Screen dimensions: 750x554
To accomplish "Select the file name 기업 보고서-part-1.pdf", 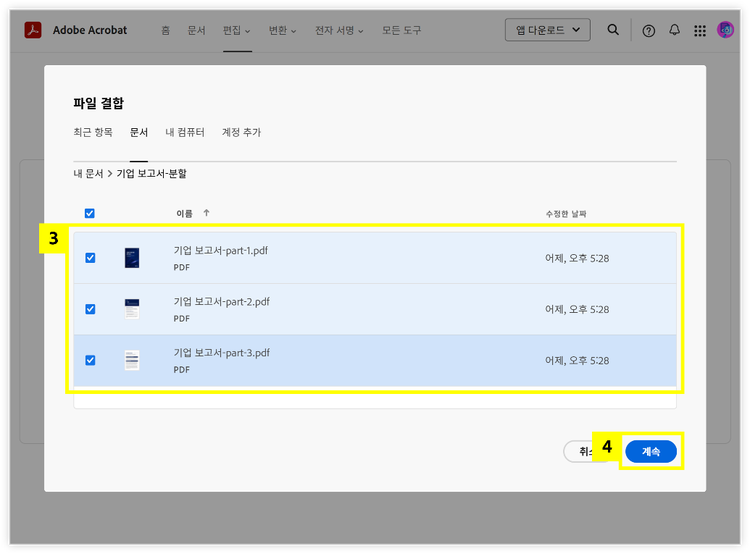I will click(x=221, y=251).
